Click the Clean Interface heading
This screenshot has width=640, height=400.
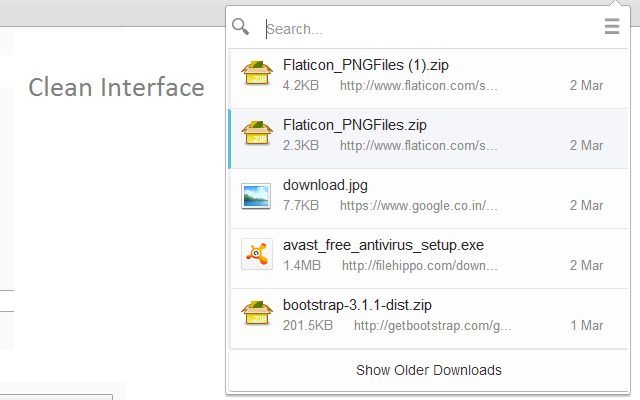[x=116, y=87]
